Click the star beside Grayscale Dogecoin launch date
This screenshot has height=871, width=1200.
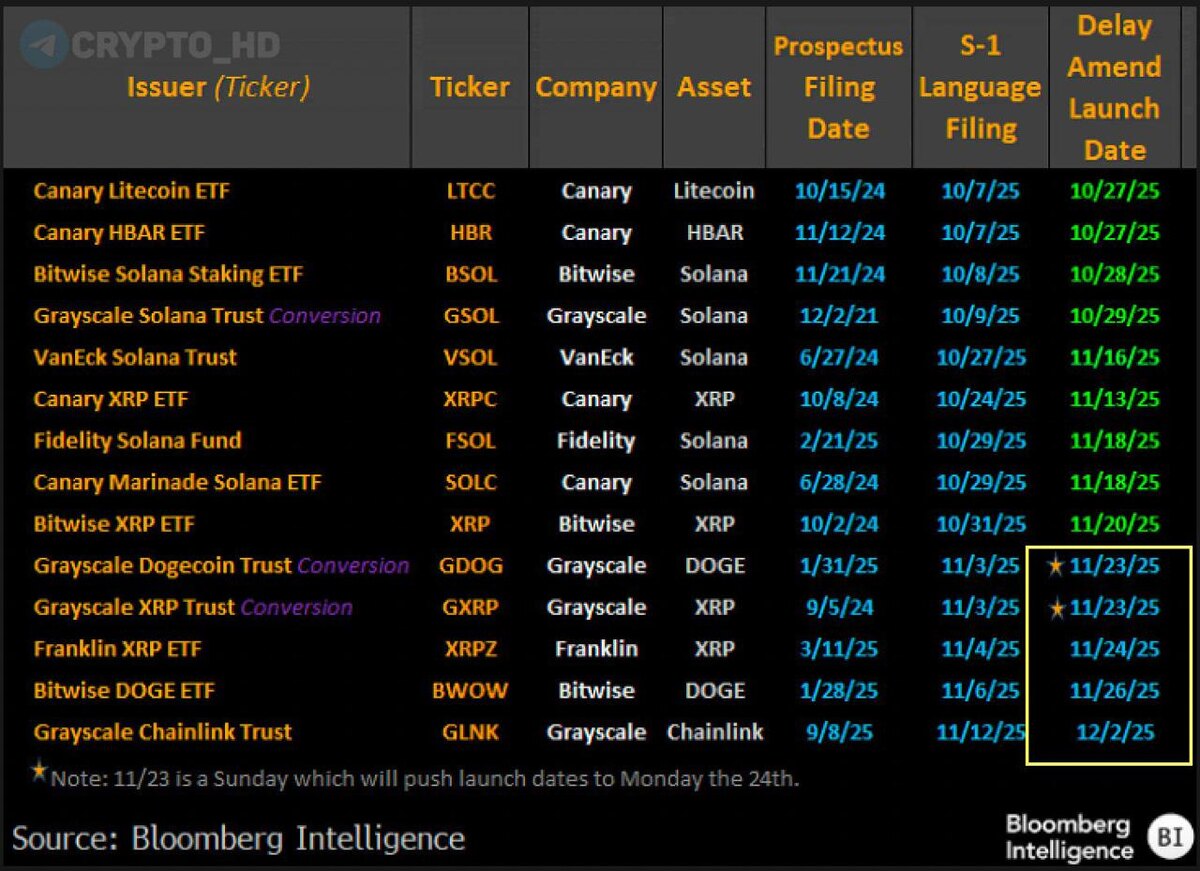1055,566
